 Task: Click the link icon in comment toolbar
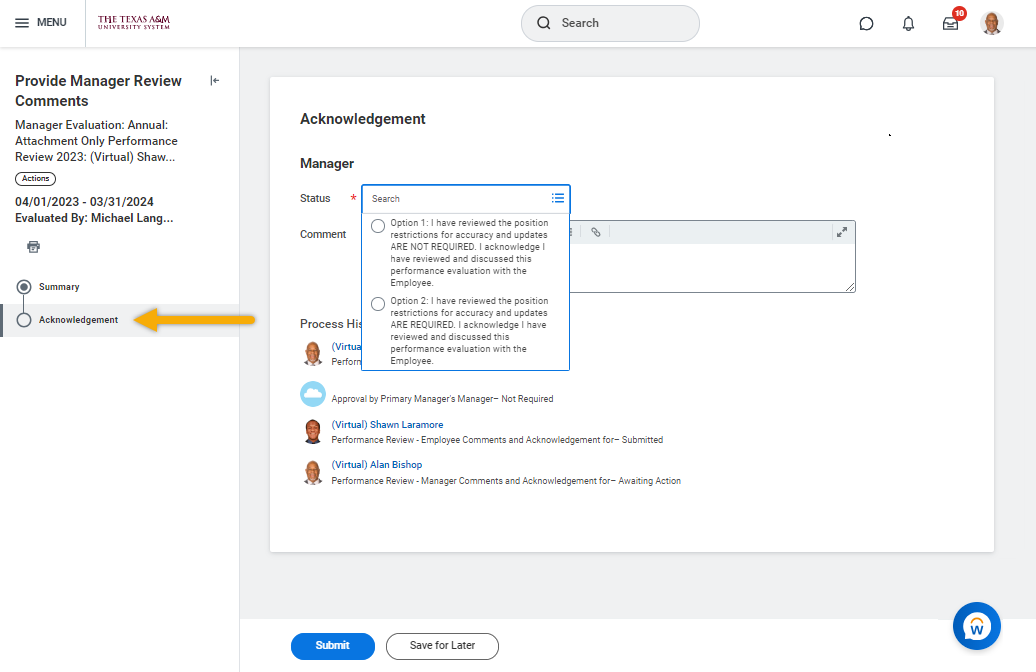coord(595,232)
